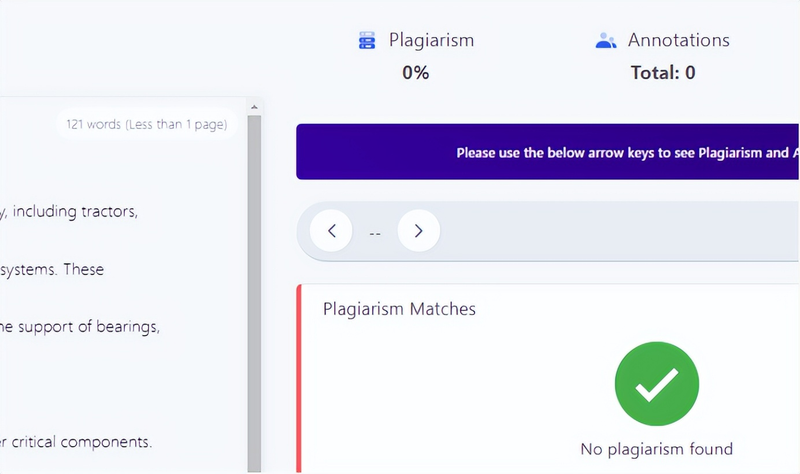The width and height of the screenshot is (800, 474).
Task: Click the 121 words page count label
Action: click(x=146, y=125)
